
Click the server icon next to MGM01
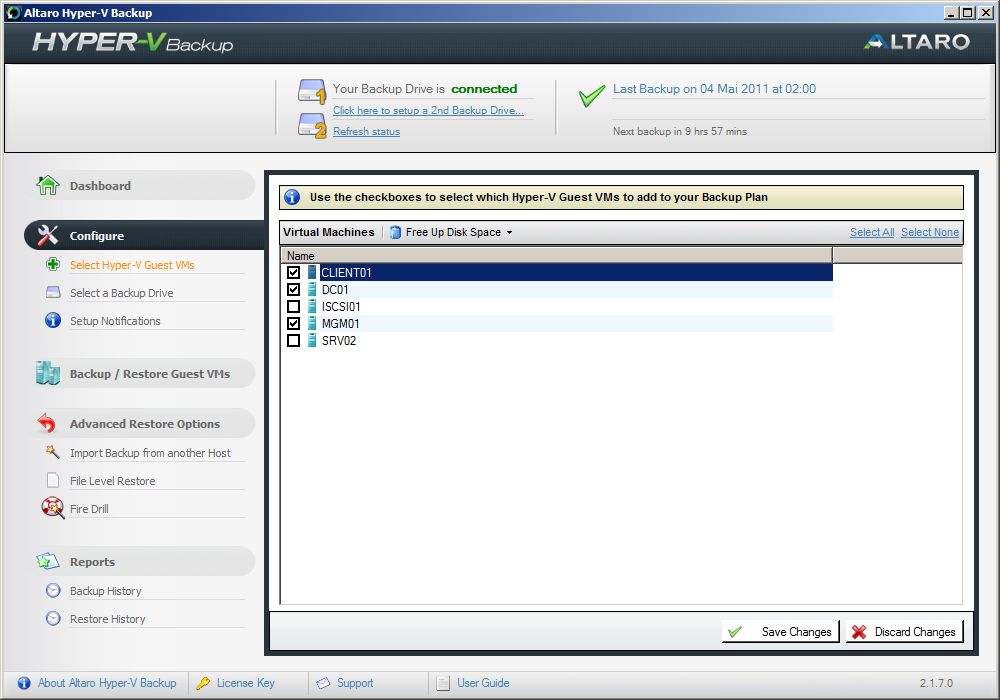pyautogui.click(x=312, y=323)
